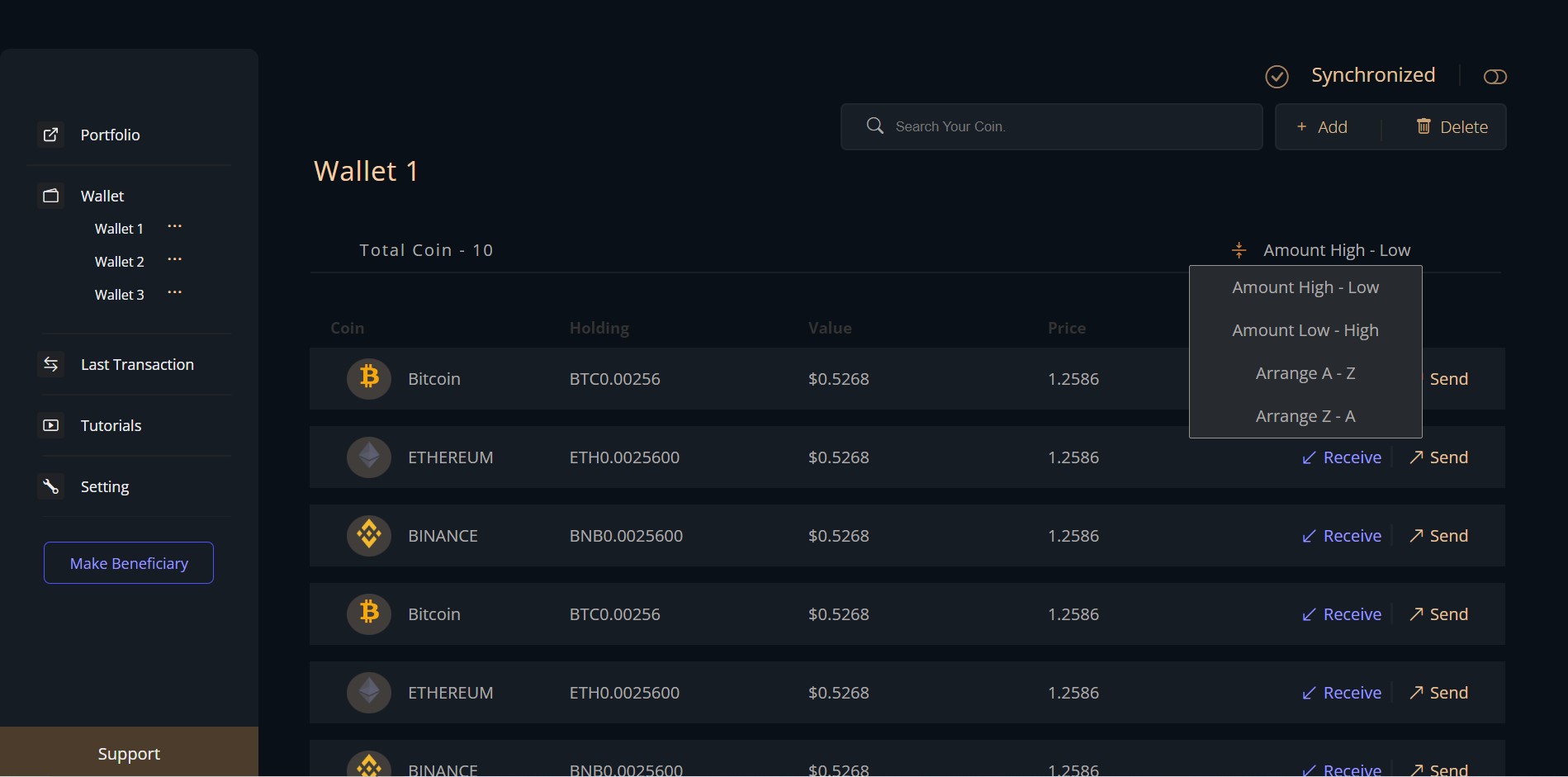Image resolution: width=1568 pixels, height=777 pixels.
Task: Click Send on the first Bitcoin row
Action: point(1448,379)
